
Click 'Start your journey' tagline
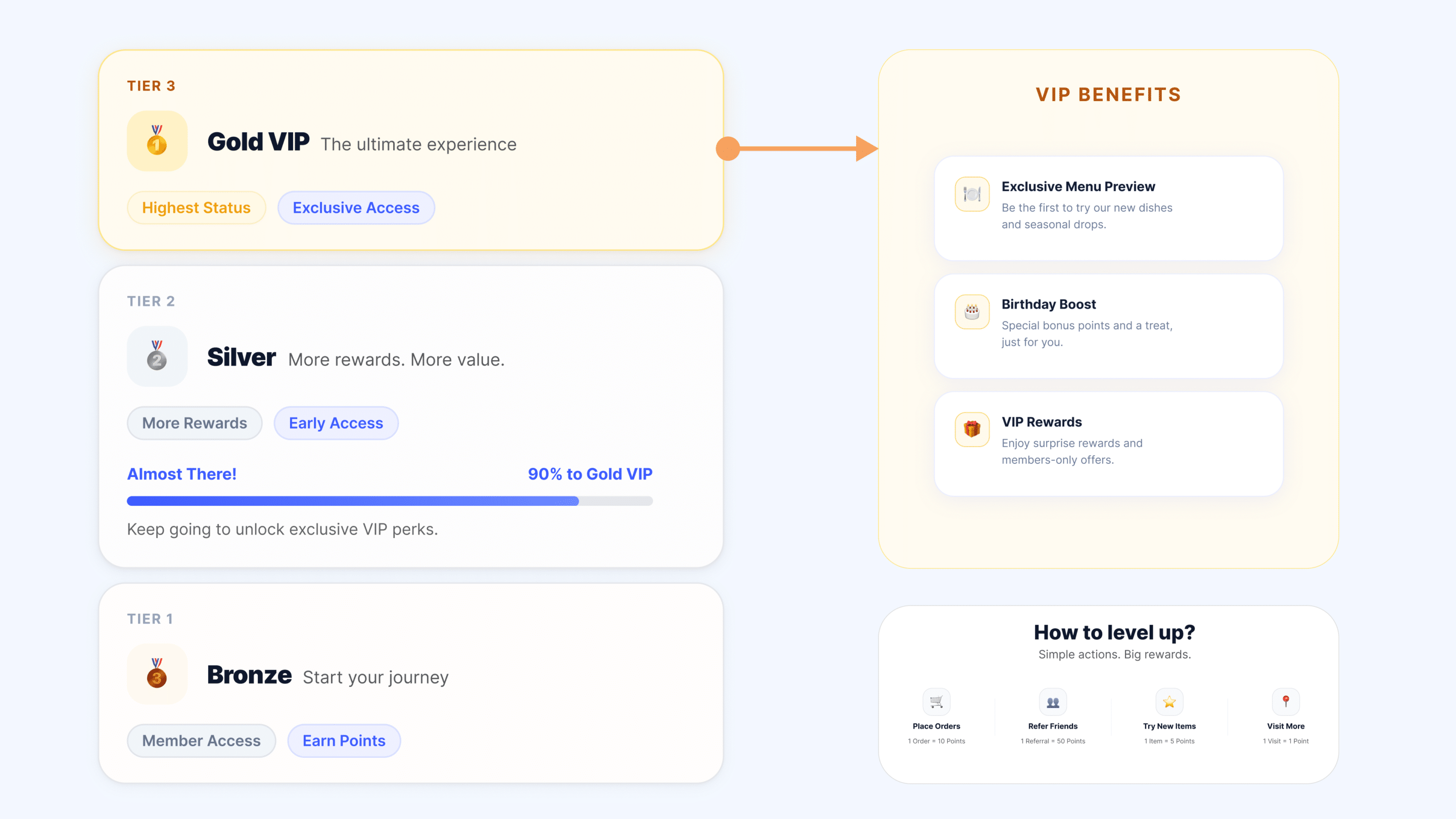tap(376, 677)
